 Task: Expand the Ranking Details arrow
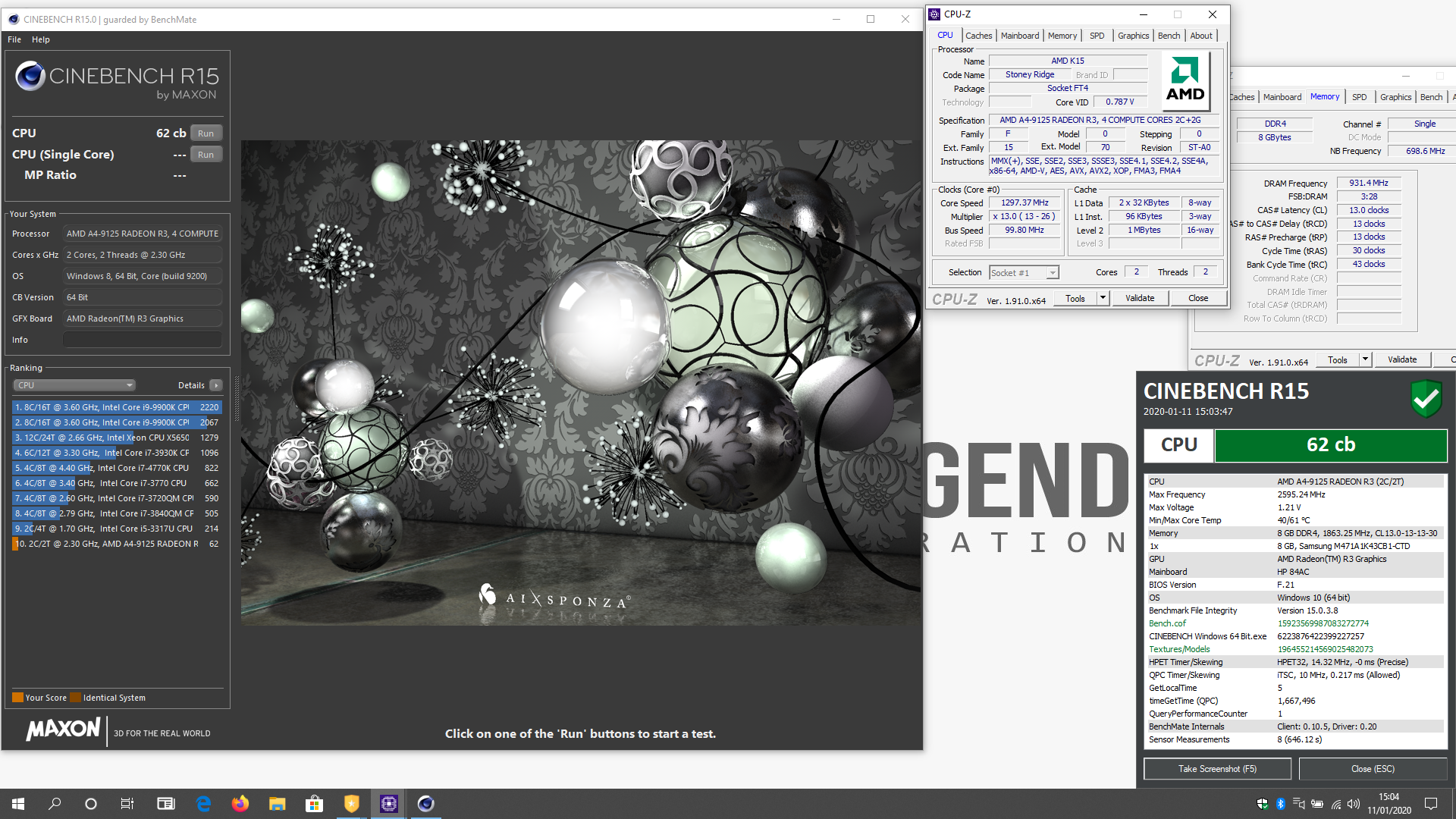click(216, 385)
